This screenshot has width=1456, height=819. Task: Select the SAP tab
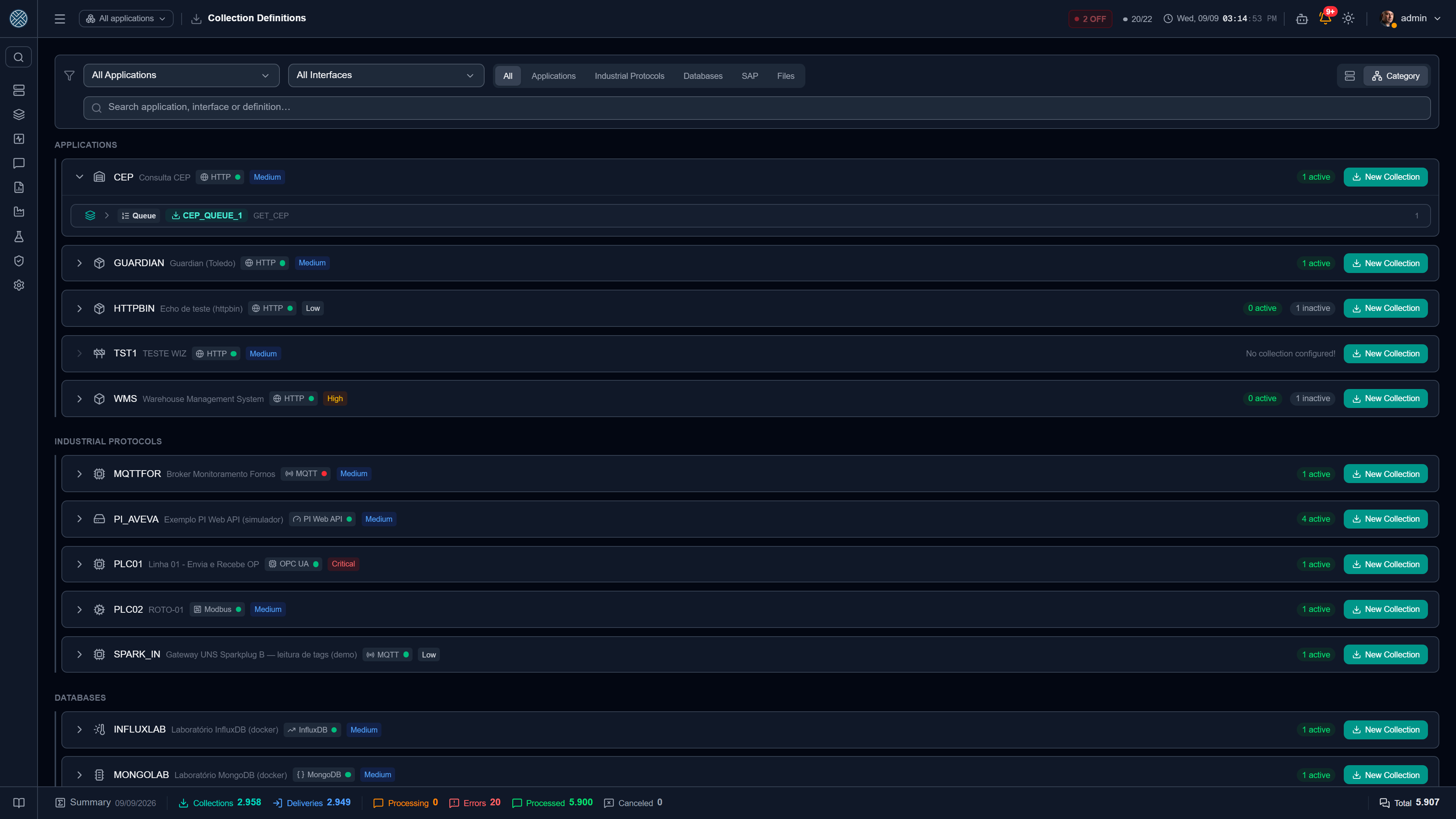click(750, 76)
